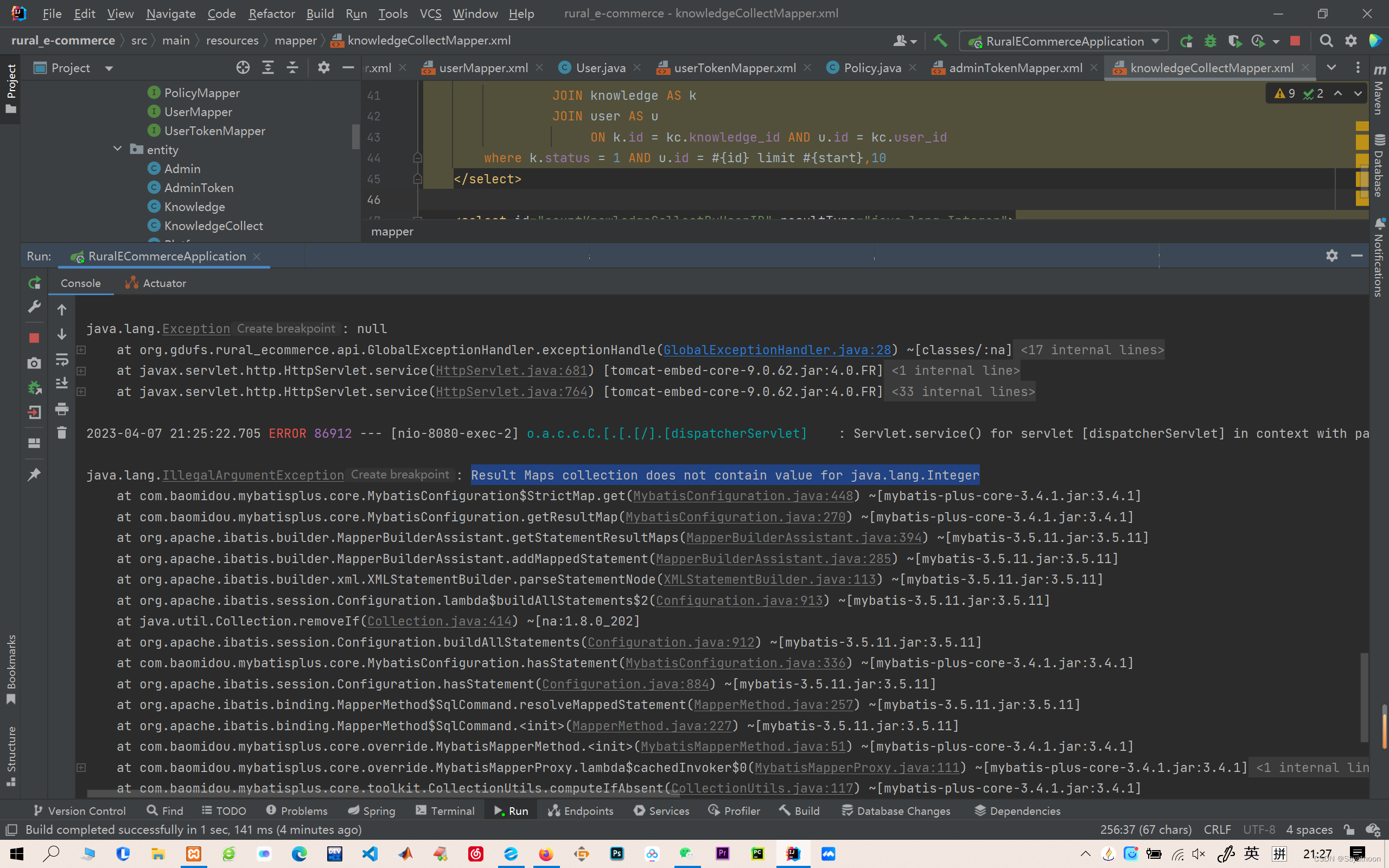Click the IllegalArgumentException link

coord(253,475)
